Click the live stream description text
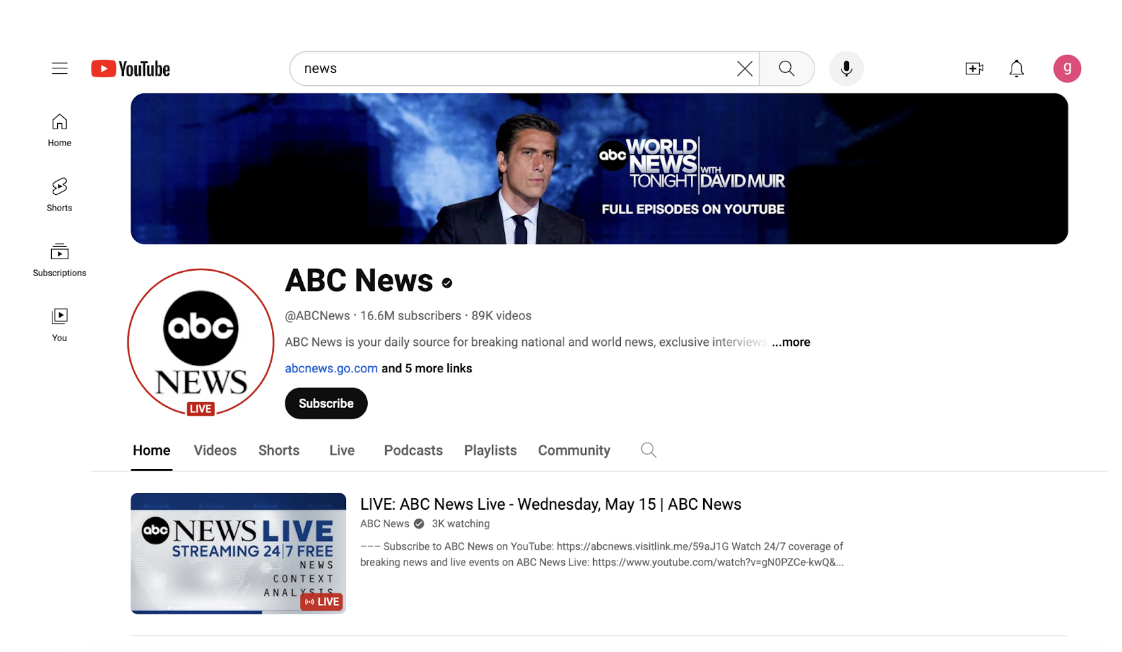This screenshot has height=652, width=1122. click(602, 555)
